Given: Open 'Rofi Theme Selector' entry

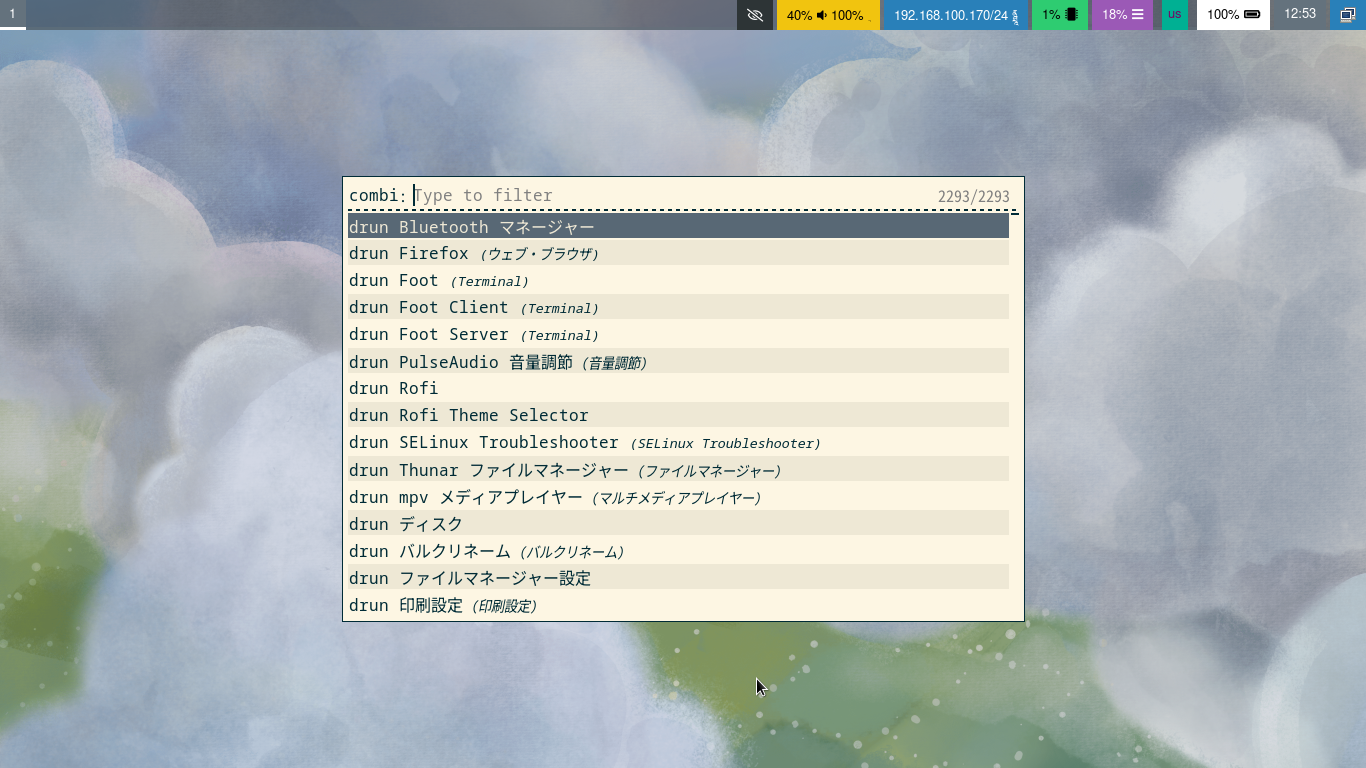Looking at the screenshot, I should coord(678,416).
